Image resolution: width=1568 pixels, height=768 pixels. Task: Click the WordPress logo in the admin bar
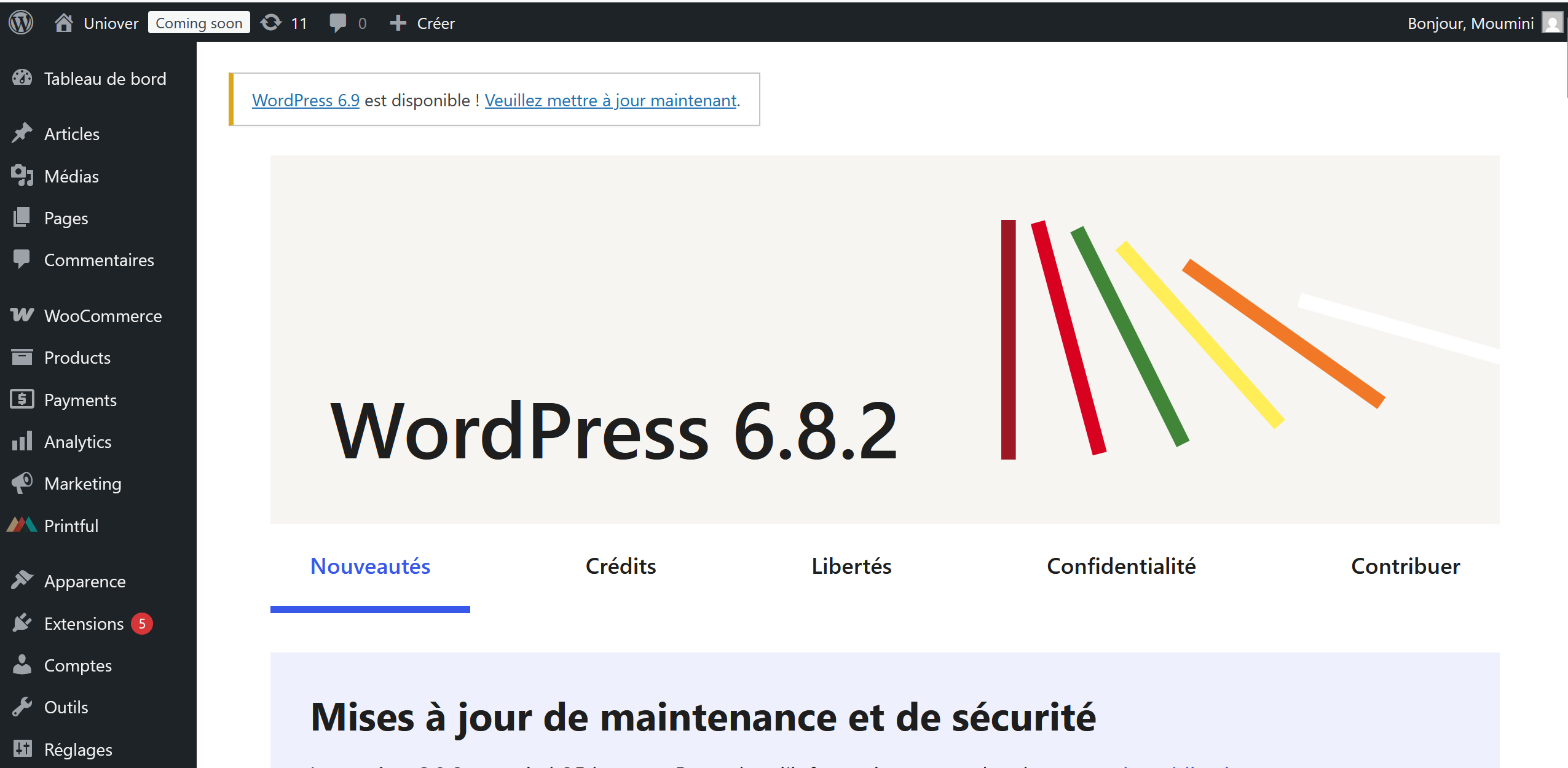point(20,22)
